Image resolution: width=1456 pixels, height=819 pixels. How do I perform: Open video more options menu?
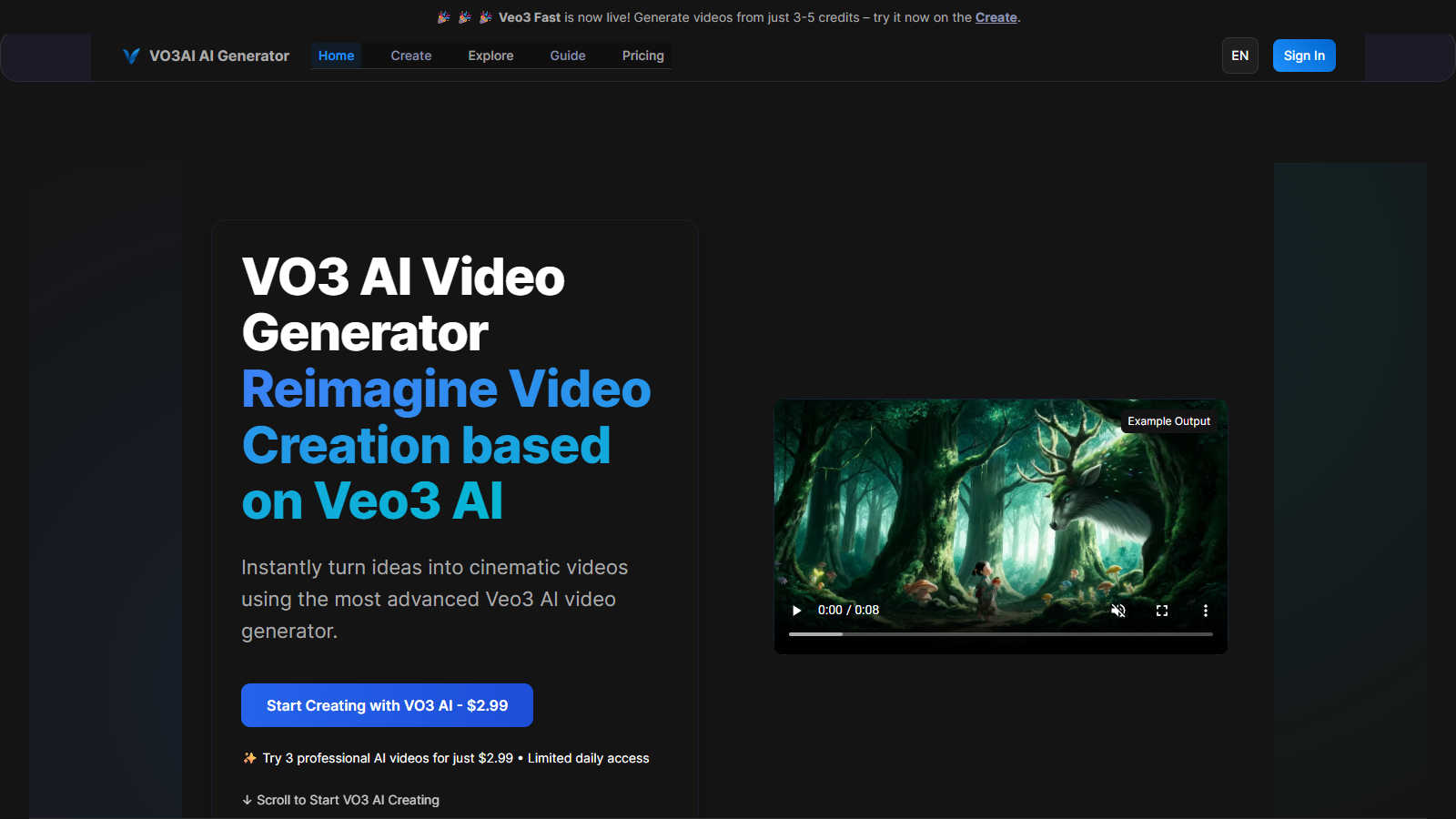[x=1206, y=611]
